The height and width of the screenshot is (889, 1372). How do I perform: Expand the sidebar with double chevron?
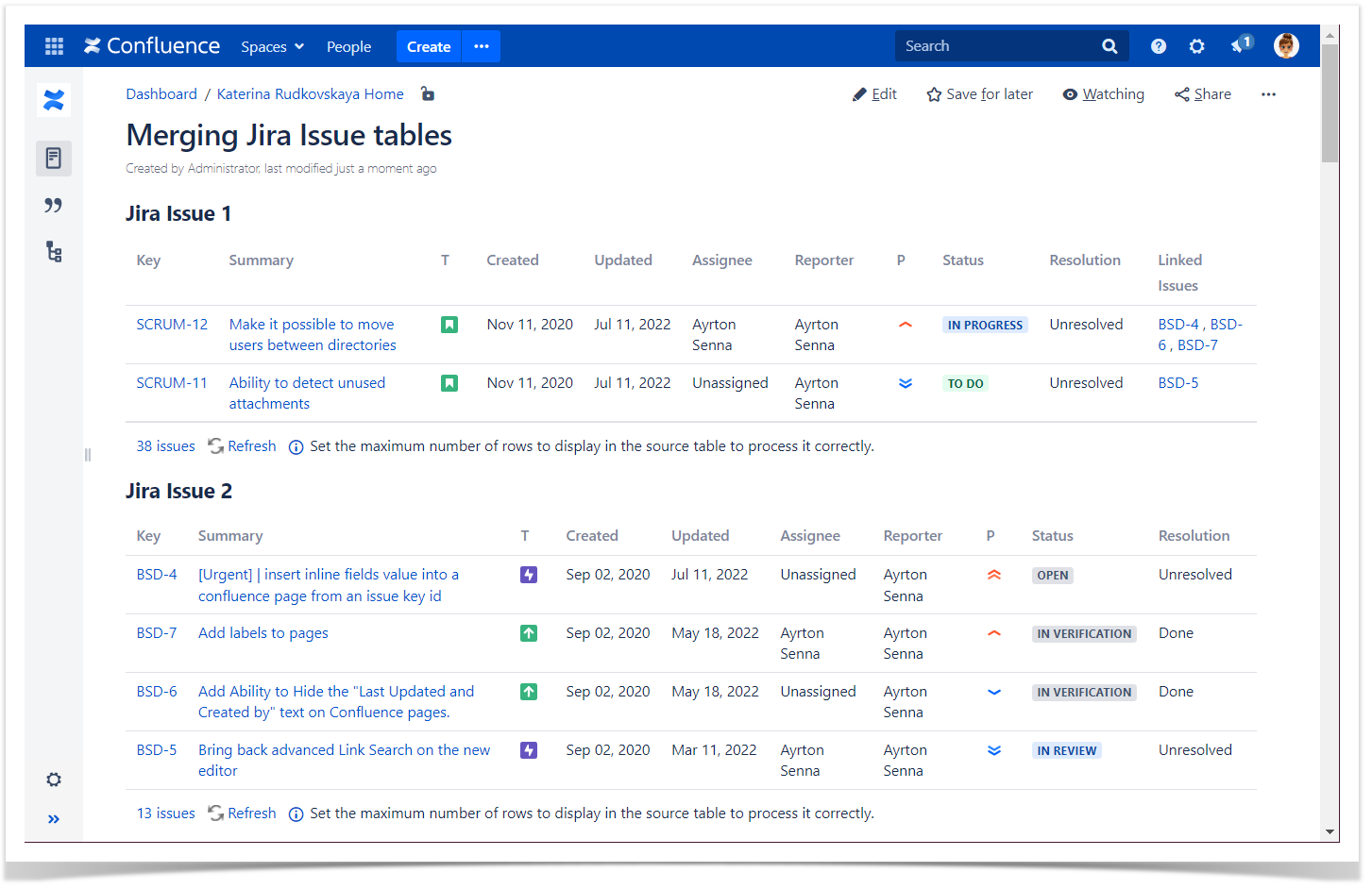(x=54, y=819)
